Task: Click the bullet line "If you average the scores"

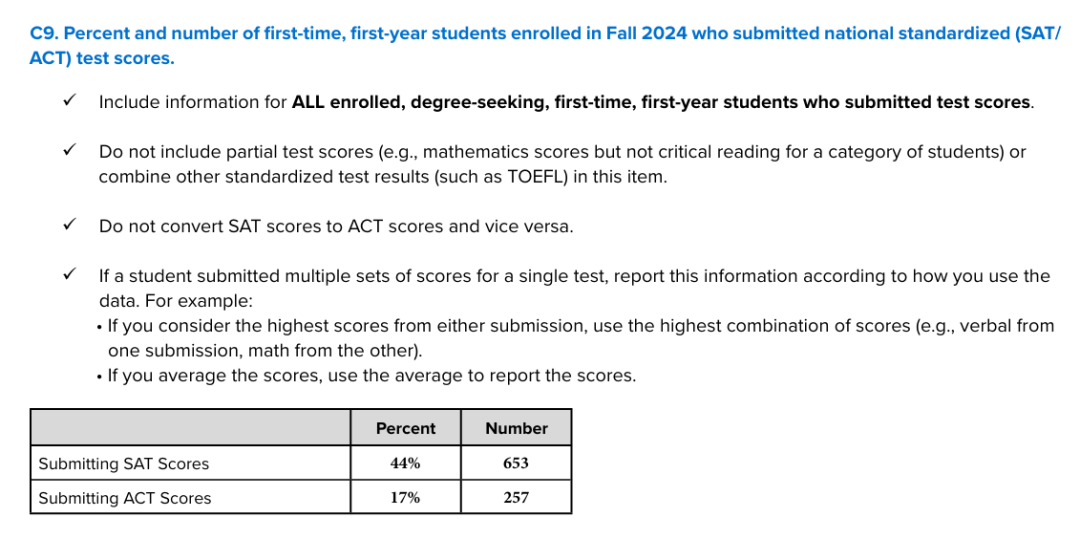Action: click(370, 376)
